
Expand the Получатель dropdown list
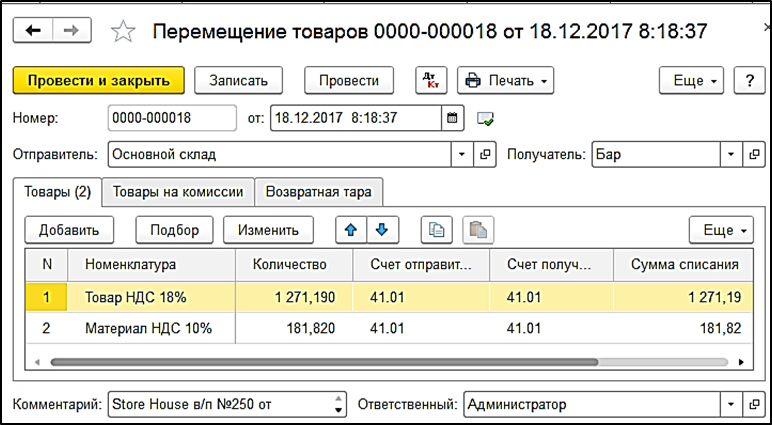[731, 155]
